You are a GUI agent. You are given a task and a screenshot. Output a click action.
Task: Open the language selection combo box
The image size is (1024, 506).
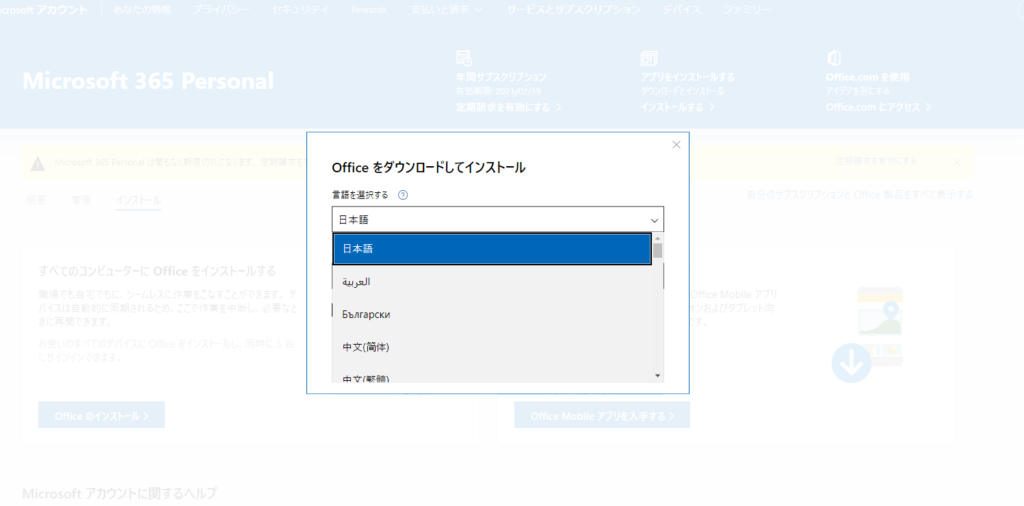tap(498, 220)
